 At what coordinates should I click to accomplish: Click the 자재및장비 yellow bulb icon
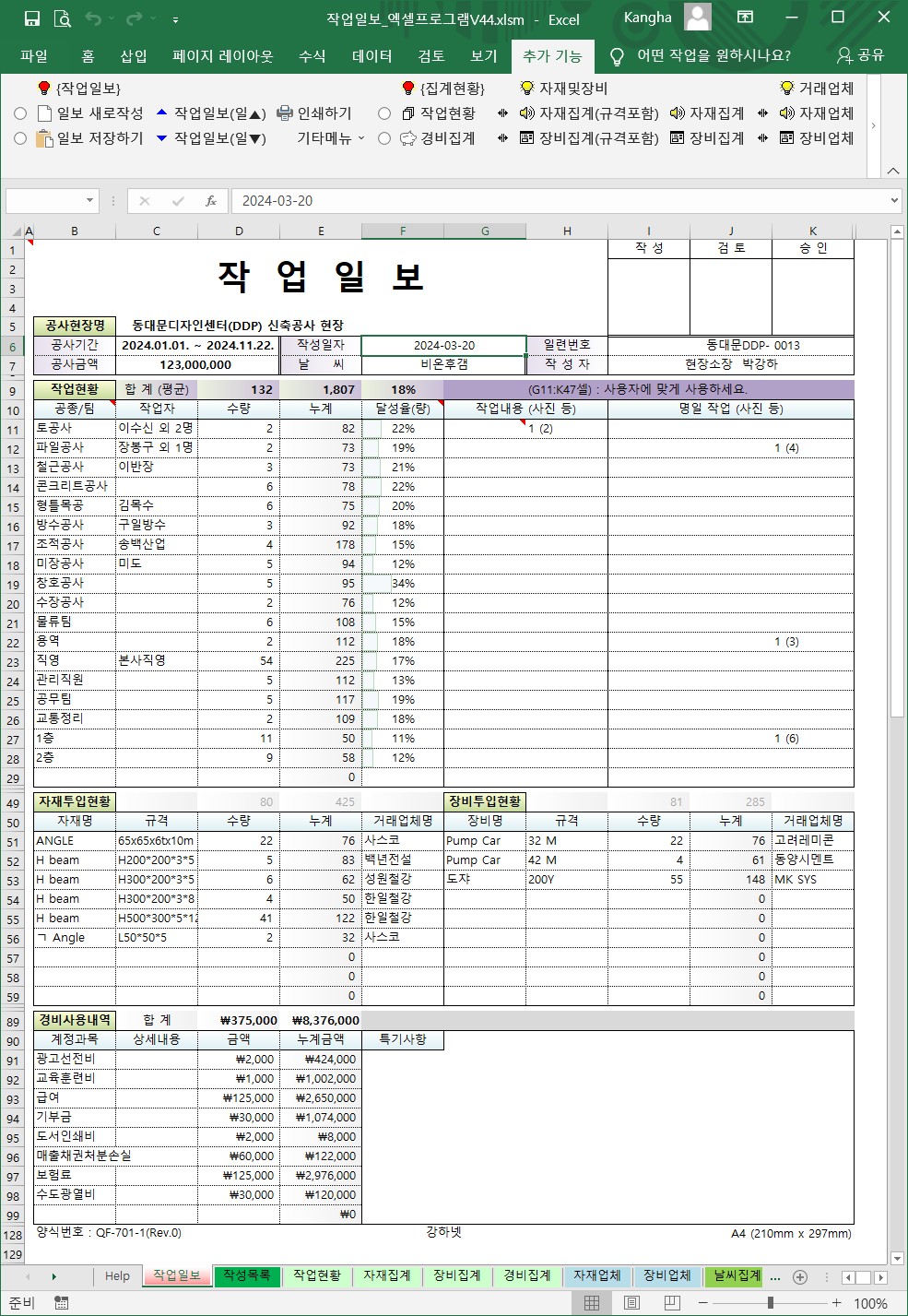click(x=527, y=88)
